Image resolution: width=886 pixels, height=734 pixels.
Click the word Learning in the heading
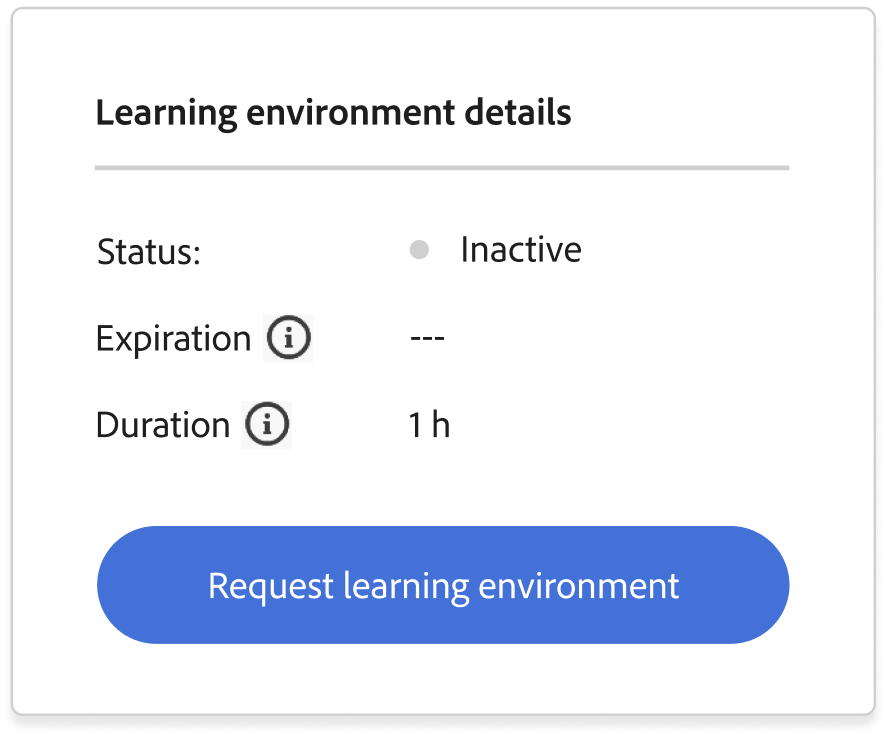pyautogui.click(x=167, y=114)
